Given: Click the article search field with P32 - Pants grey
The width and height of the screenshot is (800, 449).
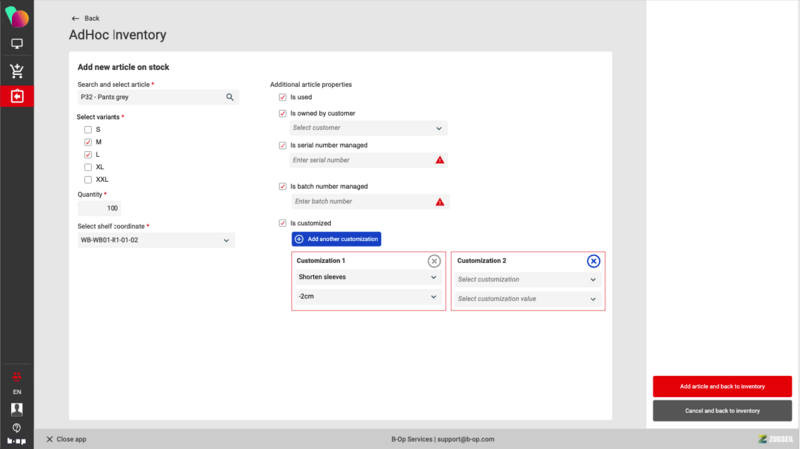Looking at the screenshot, I should pos(158,97).
